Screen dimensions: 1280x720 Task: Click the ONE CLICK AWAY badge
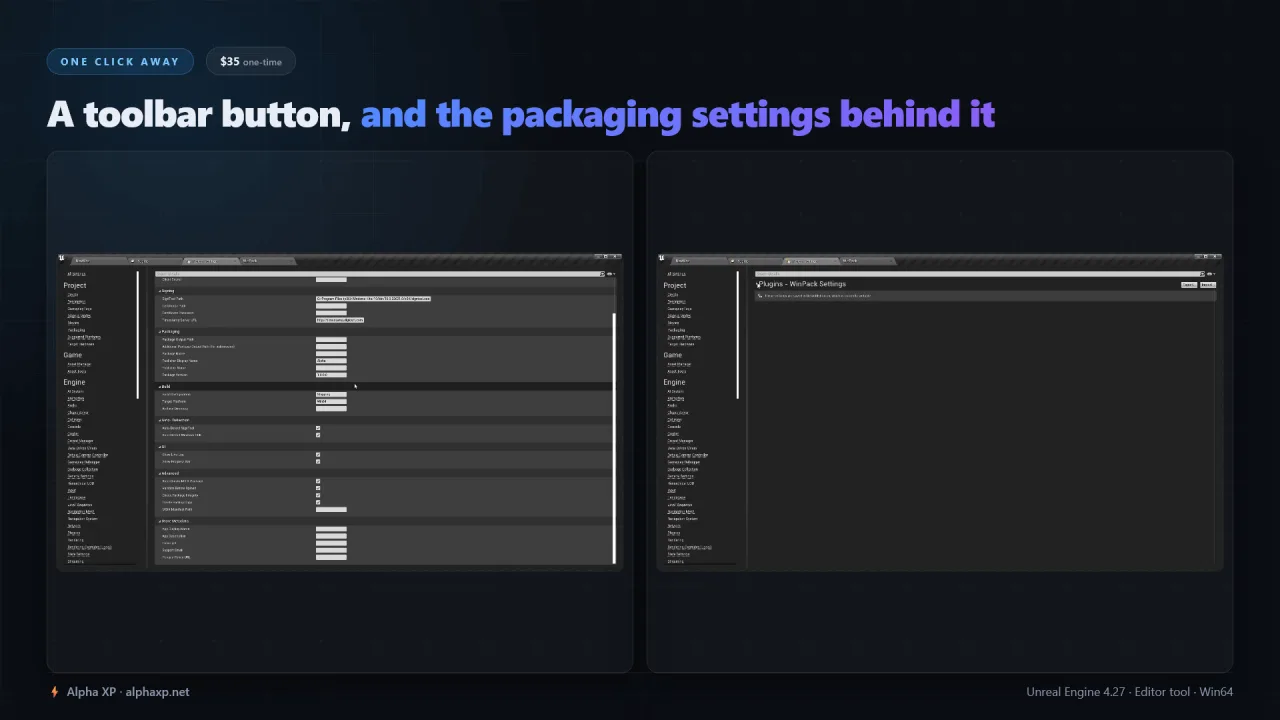point(120,62)
